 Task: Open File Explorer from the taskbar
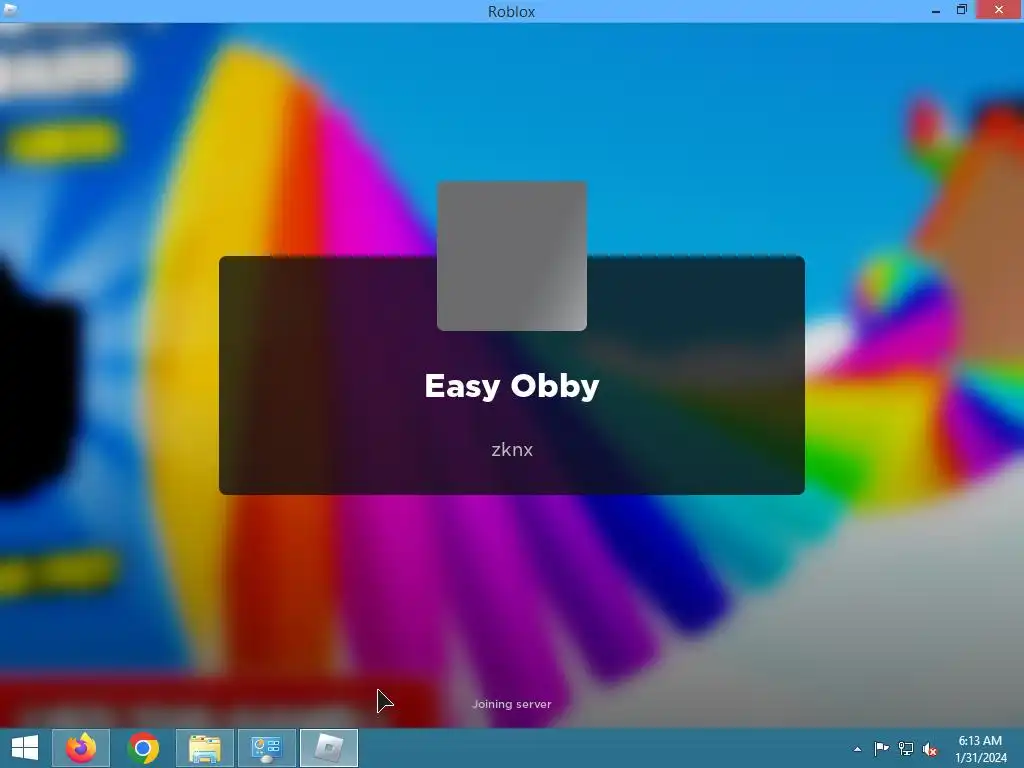coord(205,748)
